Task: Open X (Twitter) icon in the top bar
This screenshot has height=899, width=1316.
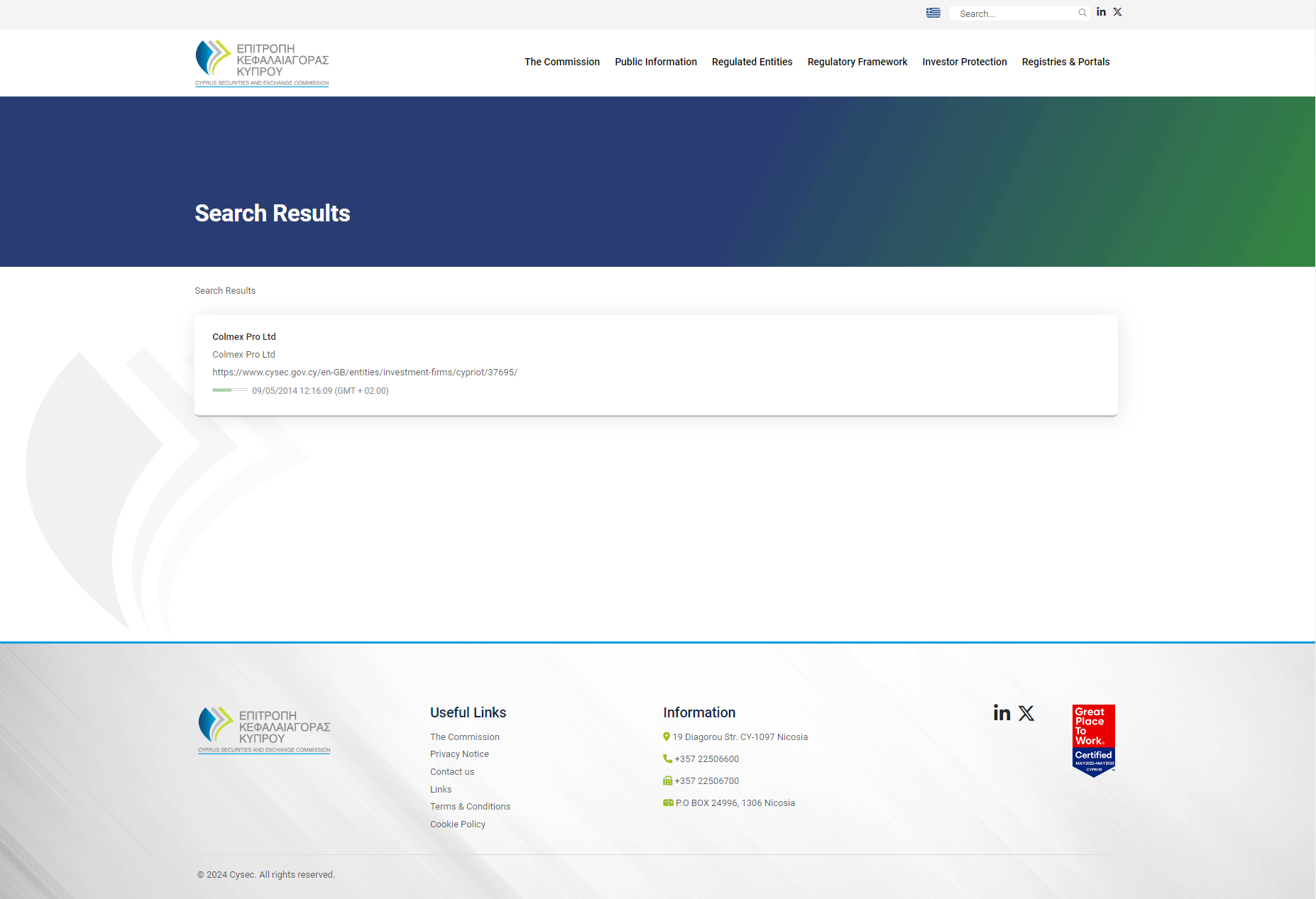Action: (1117, 12)
